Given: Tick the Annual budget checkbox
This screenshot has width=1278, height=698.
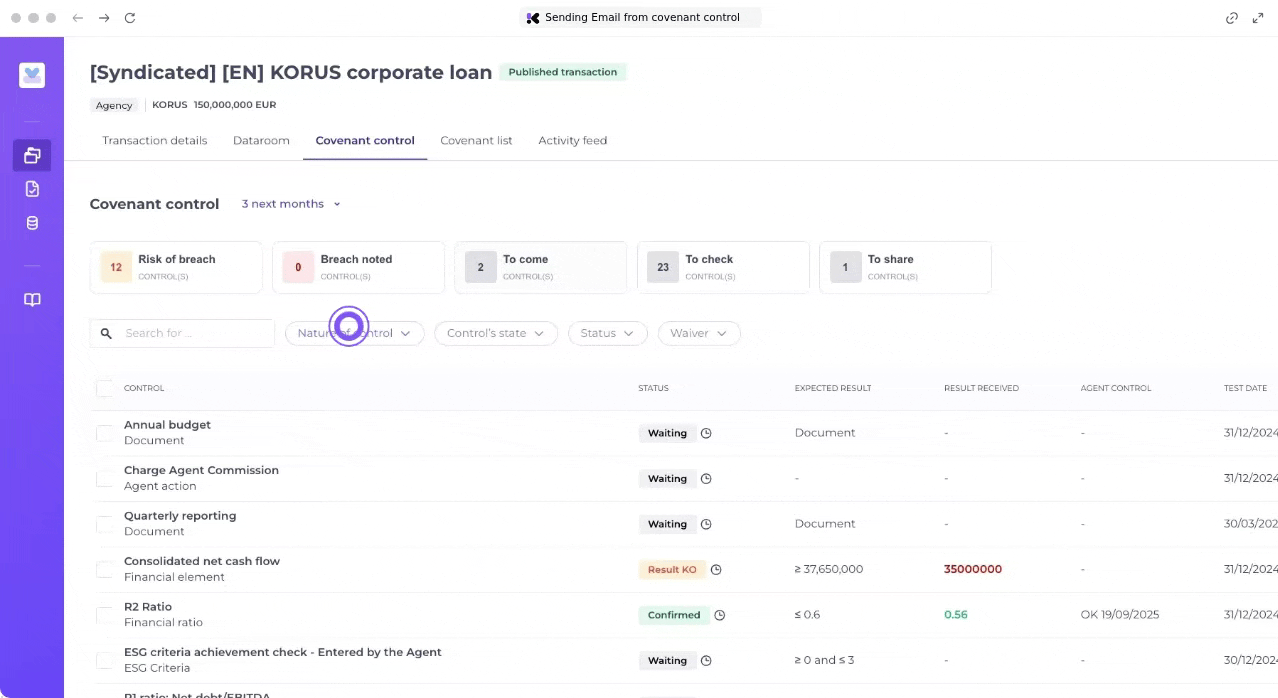Looking at the screenshot, I should [104, 433].
